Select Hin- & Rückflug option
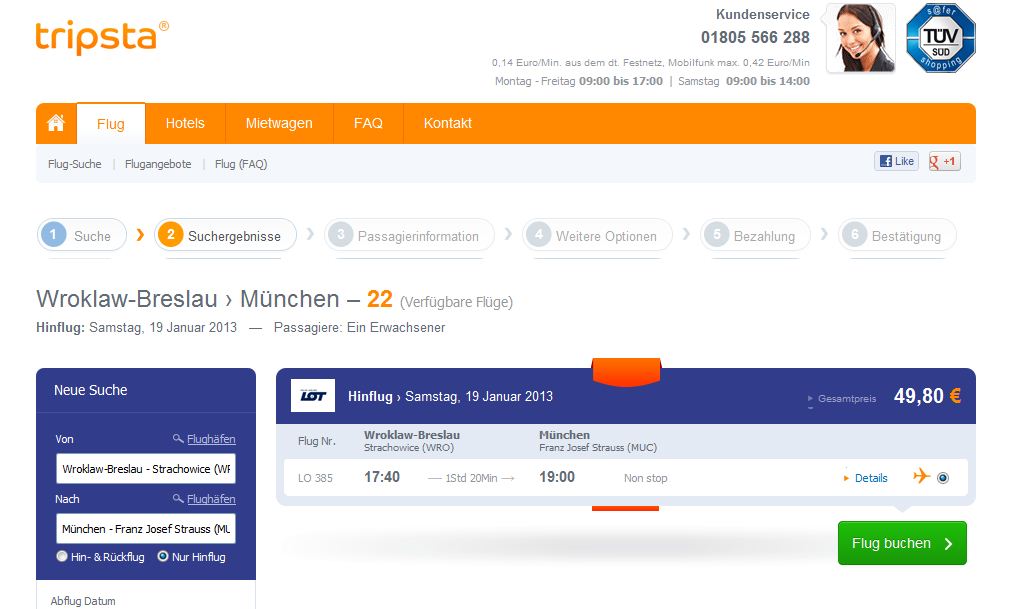 click(62, 556)
